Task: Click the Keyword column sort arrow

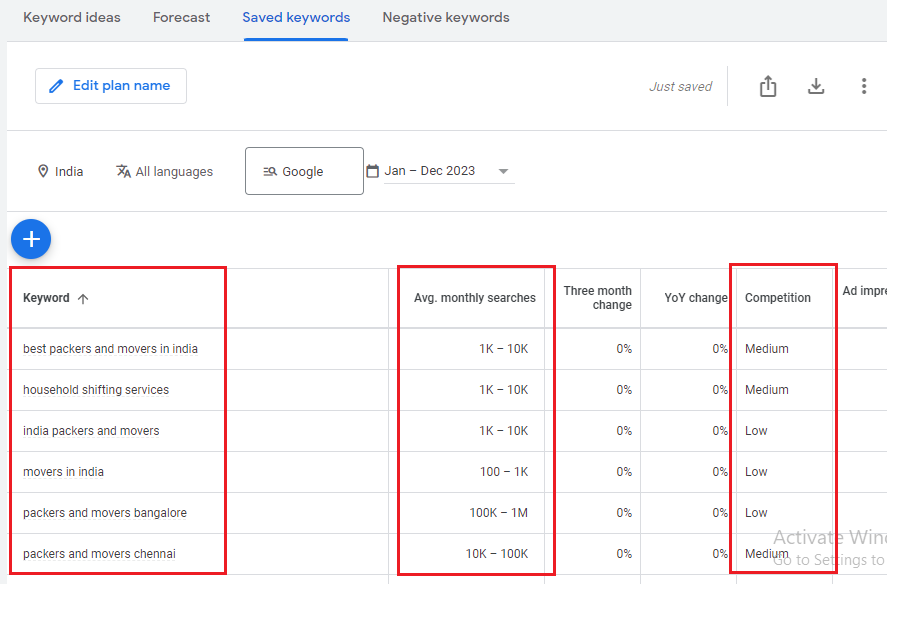Action: 83,298
